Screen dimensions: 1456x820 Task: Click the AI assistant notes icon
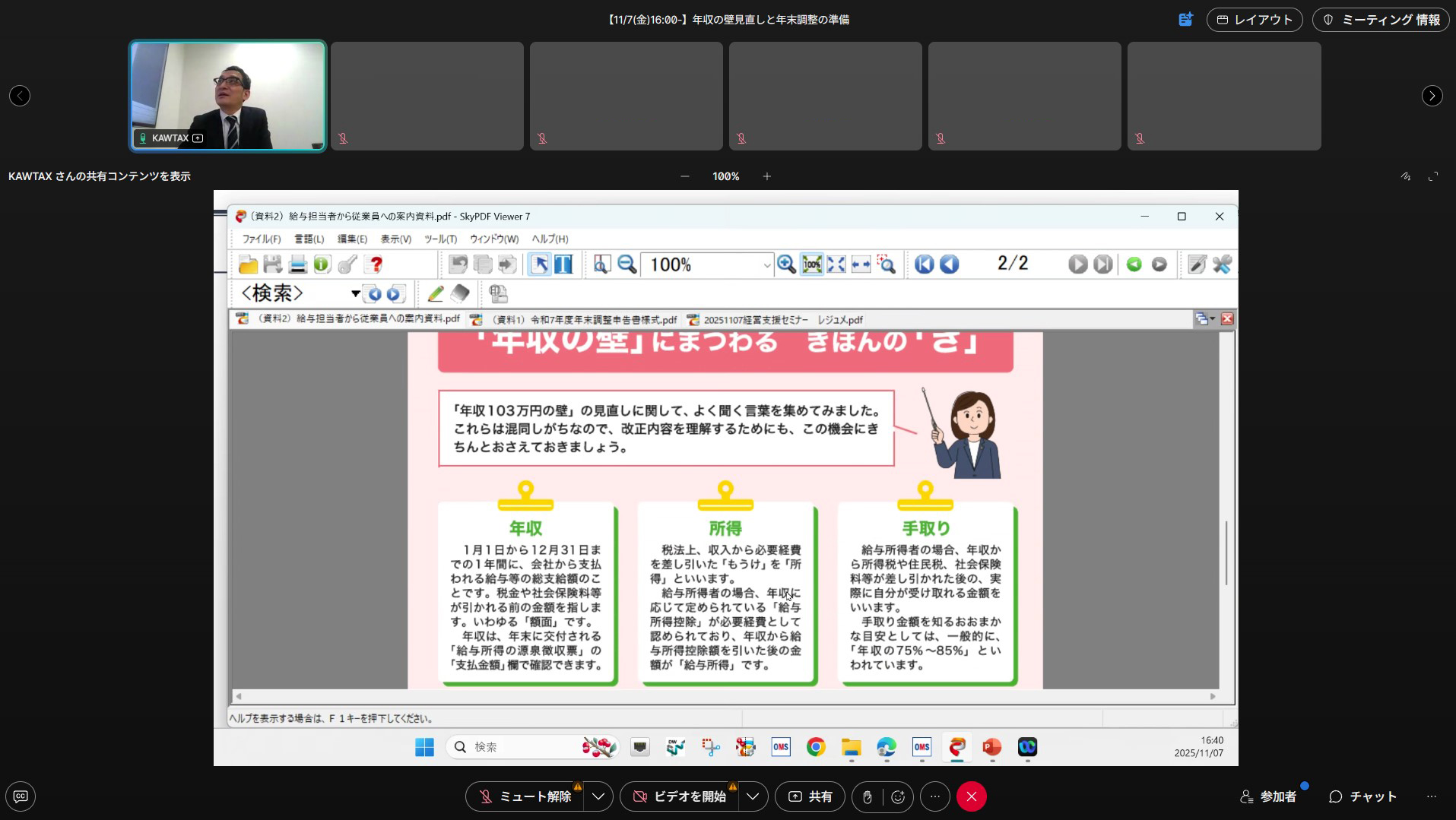click(1185, 20)
